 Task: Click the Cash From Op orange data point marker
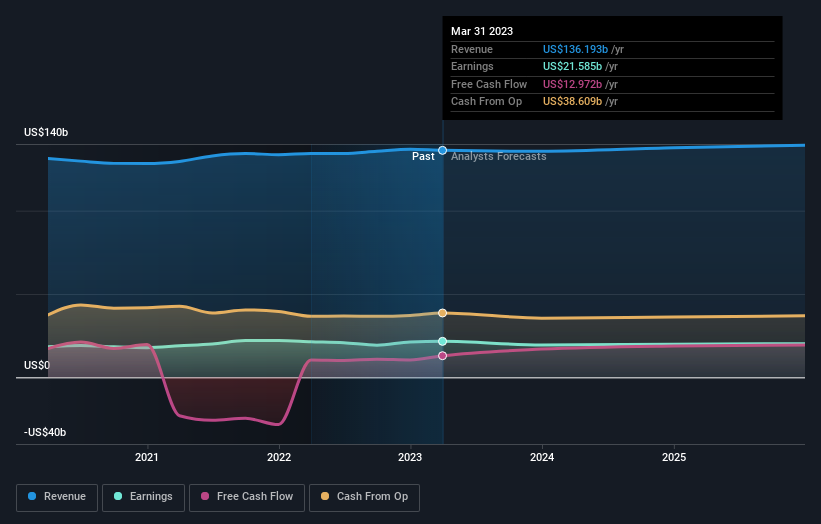[442, 313]
